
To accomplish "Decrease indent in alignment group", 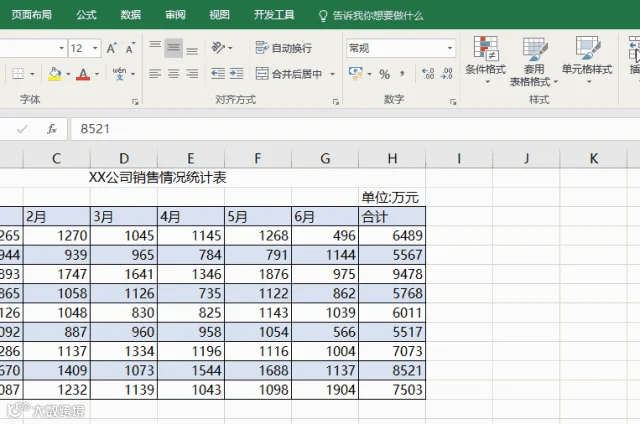I will click(x=218, y=74).
